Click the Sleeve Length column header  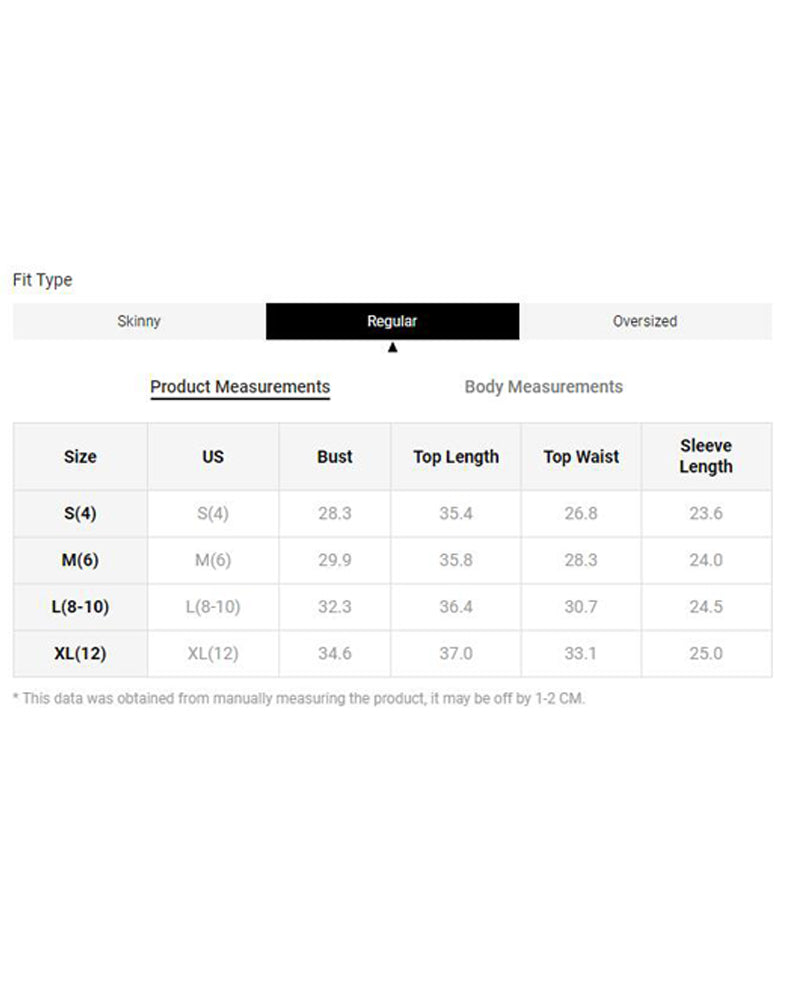(706, 457)
